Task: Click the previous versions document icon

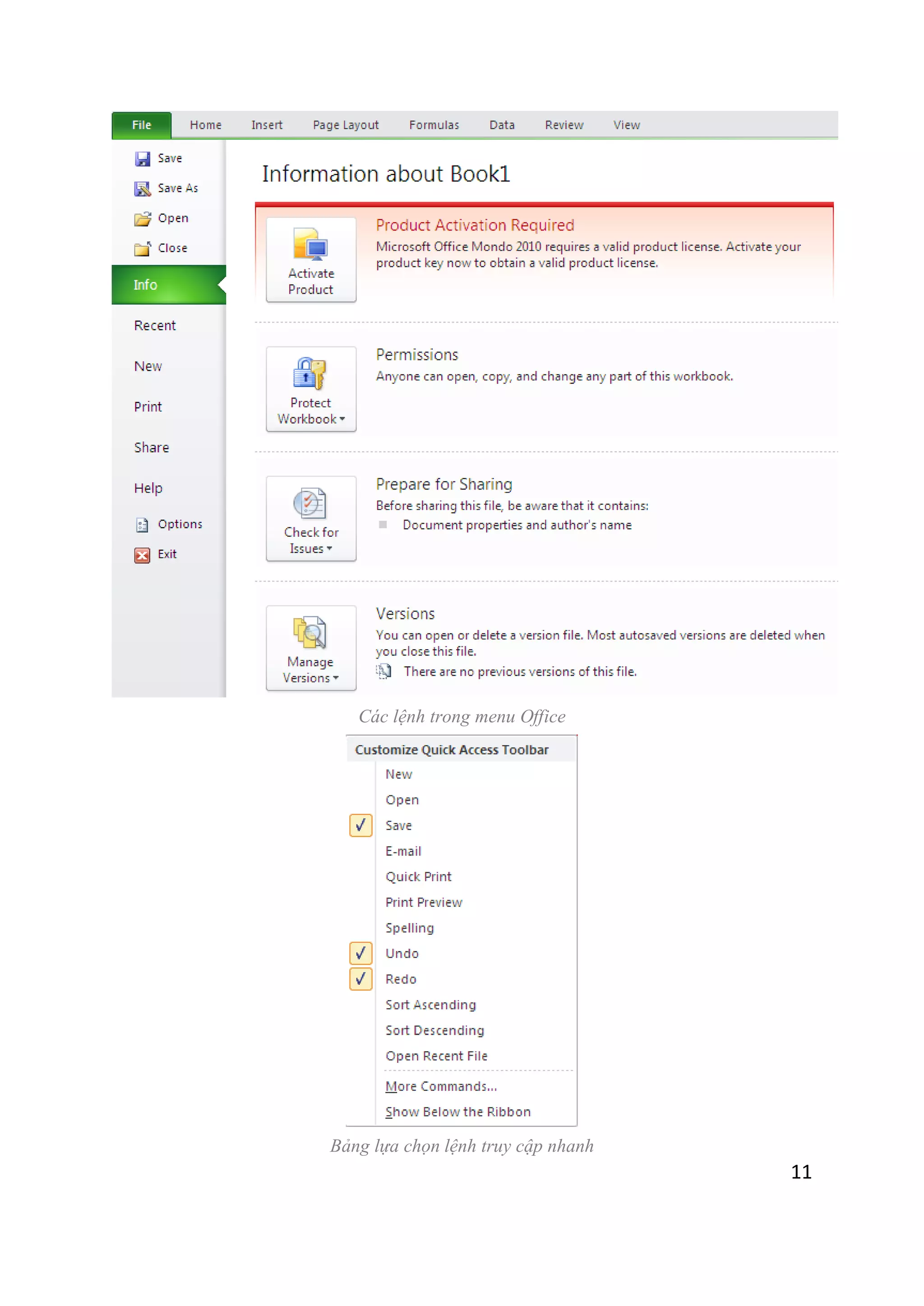Action: pyautogui.click(x=384, y=672)
